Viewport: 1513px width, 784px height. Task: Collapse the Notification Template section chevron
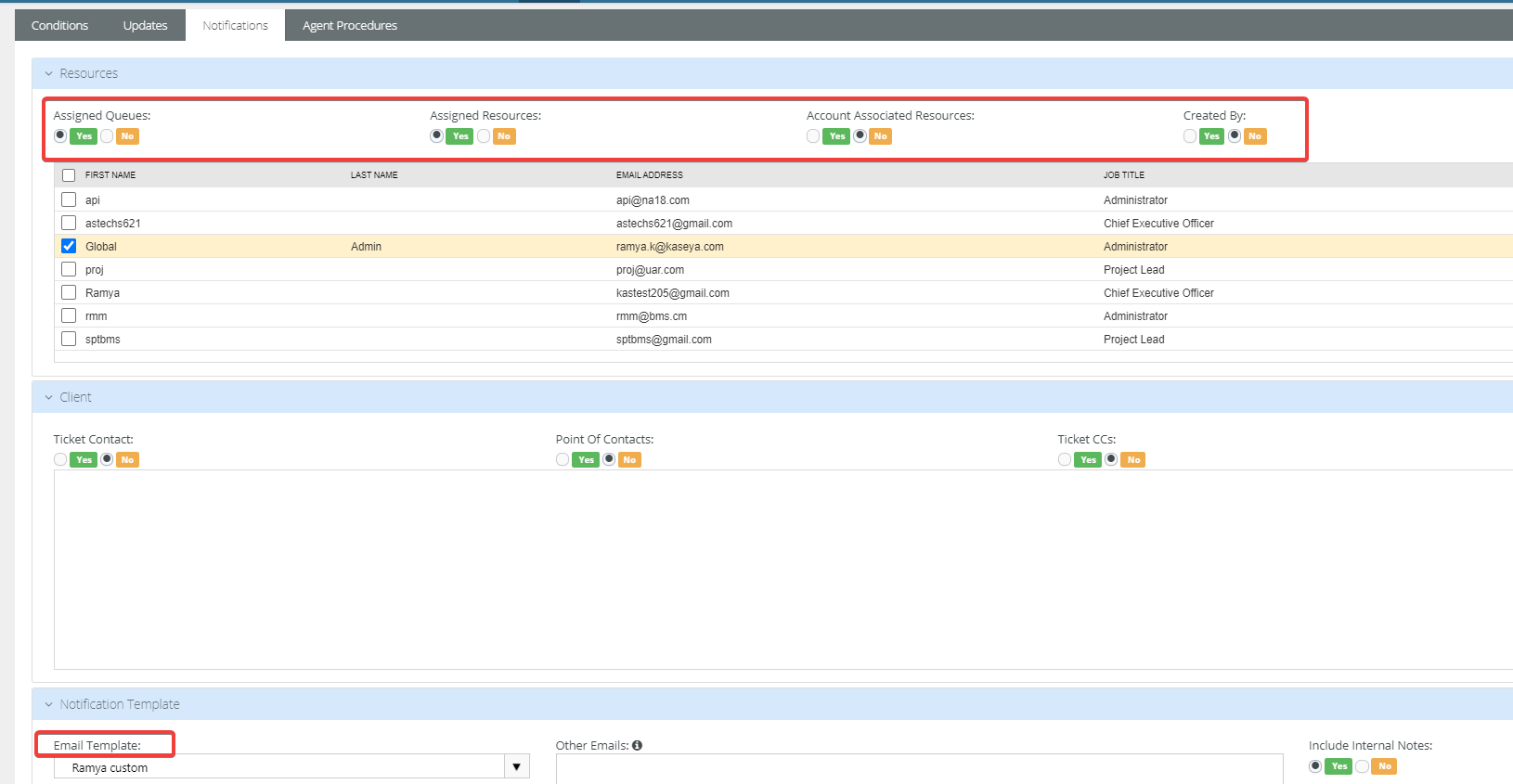(49, 704)
